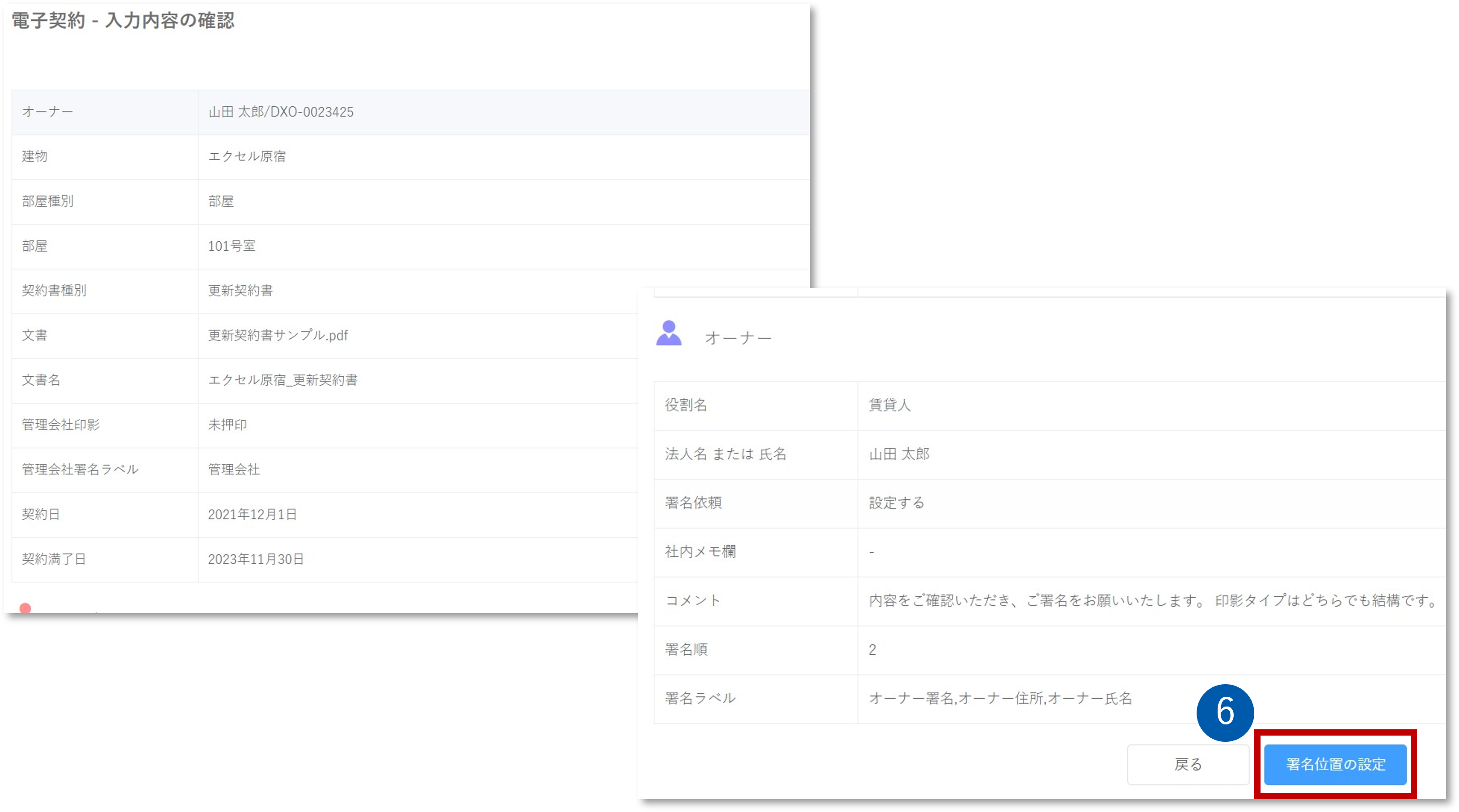
Task: Click the purple owner person icon
Action: tap(668, 333)
